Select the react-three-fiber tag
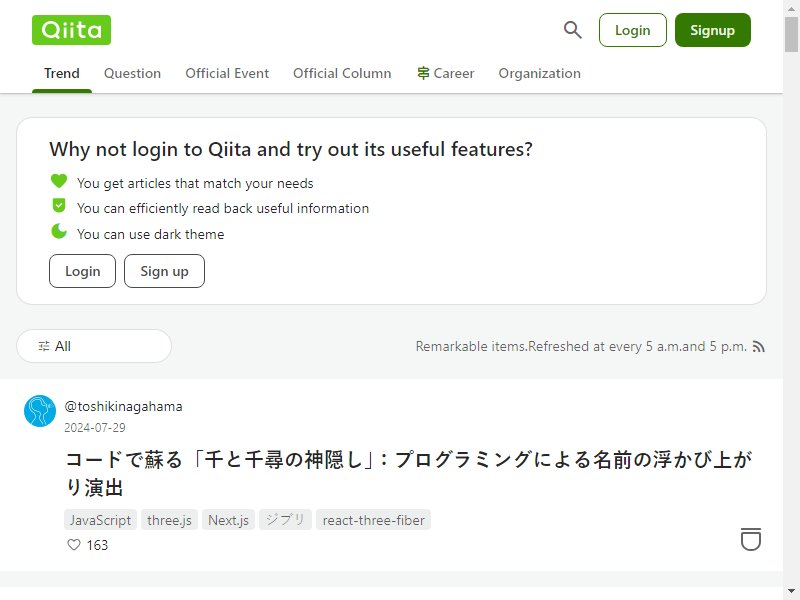Viewport: 800px width, 600px height. (x=373, y=520)
